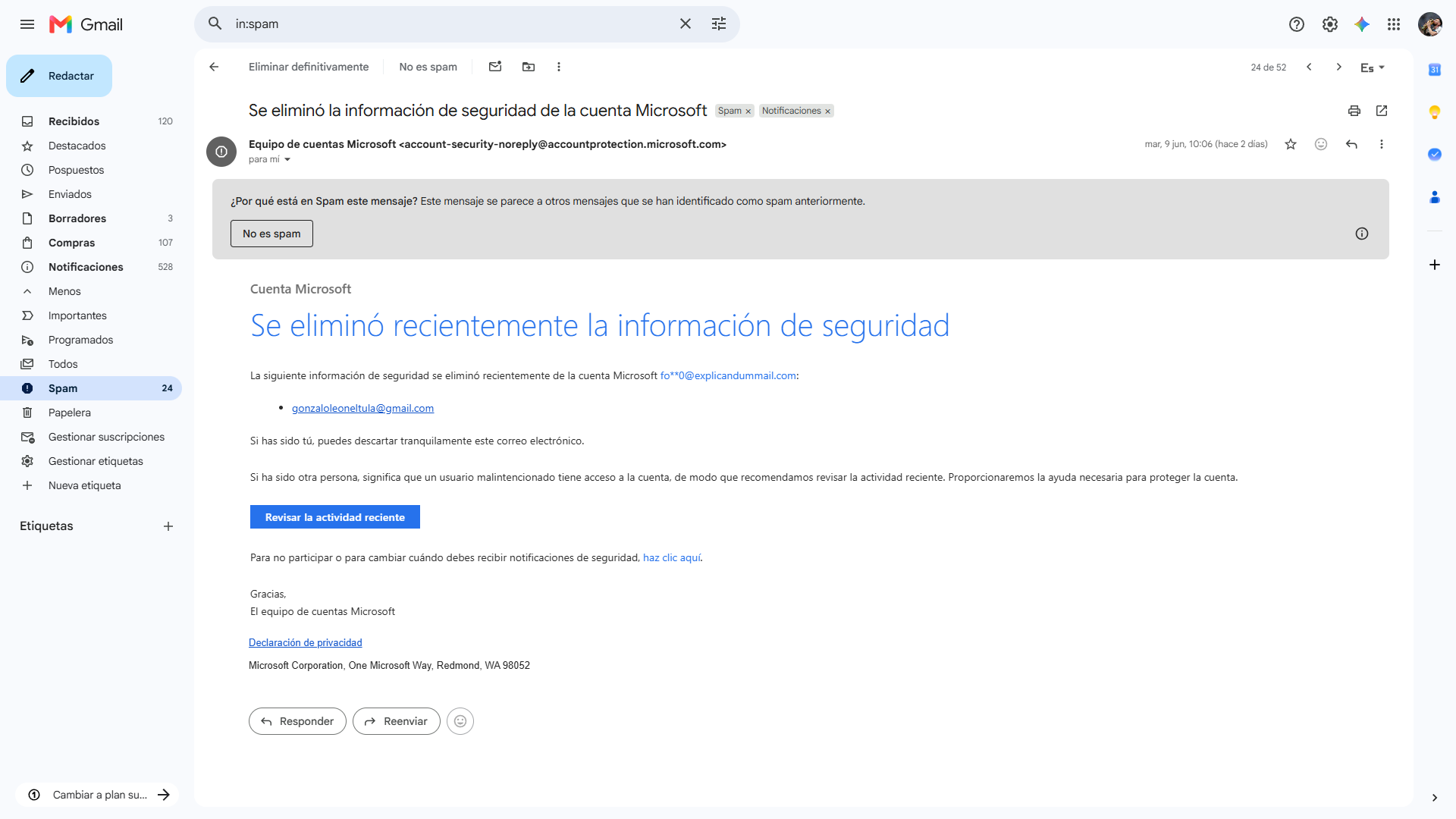Add emoji reaction below the message
The height and width of the screenshot is (819, 1456).
[460, 721]
